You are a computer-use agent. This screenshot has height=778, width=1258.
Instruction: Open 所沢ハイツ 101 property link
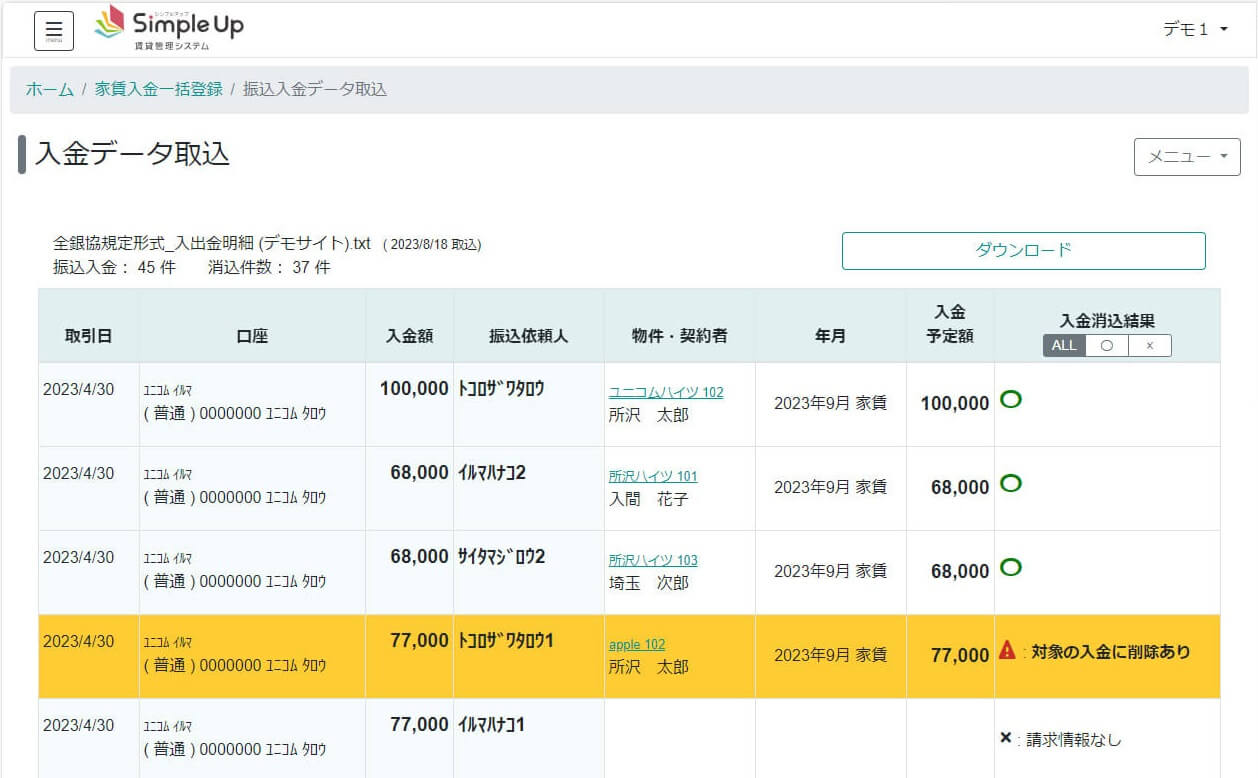(653, 476)
